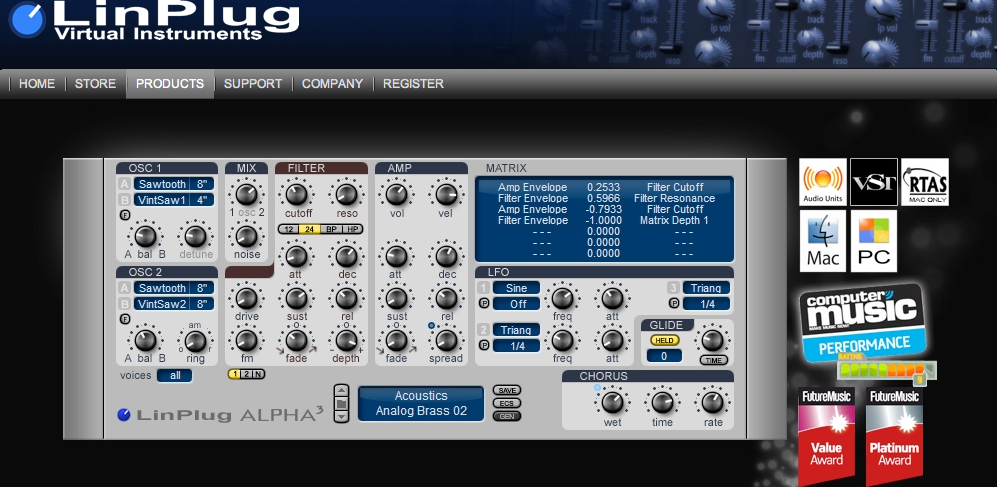Click the VST logo icon
The image size is (997, 487).
(873, 182)
